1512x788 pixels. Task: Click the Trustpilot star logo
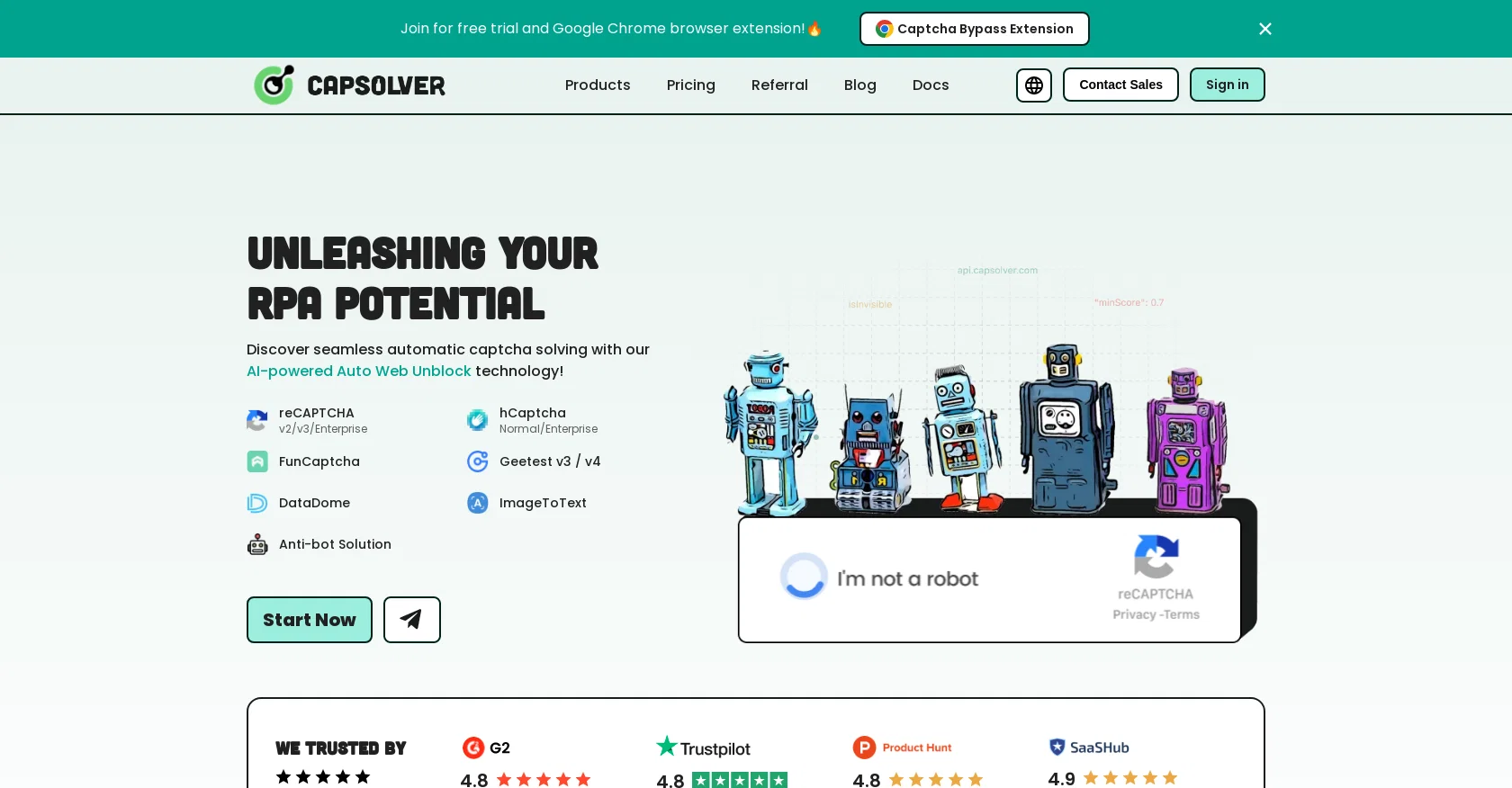[x=666, y=746]
